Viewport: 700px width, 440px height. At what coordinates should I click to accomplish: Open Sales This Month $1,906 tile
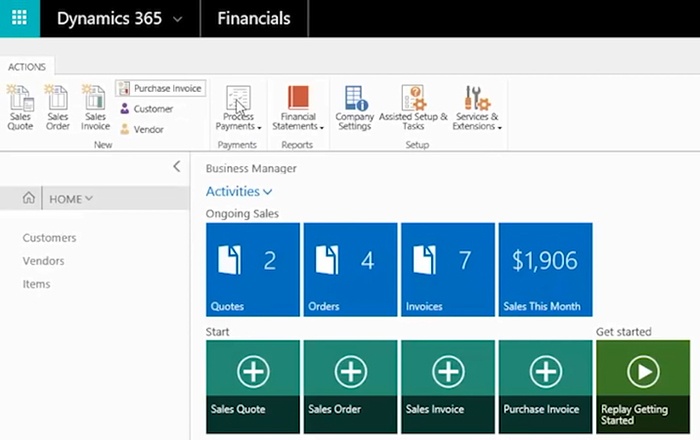[x=546, y=270]
